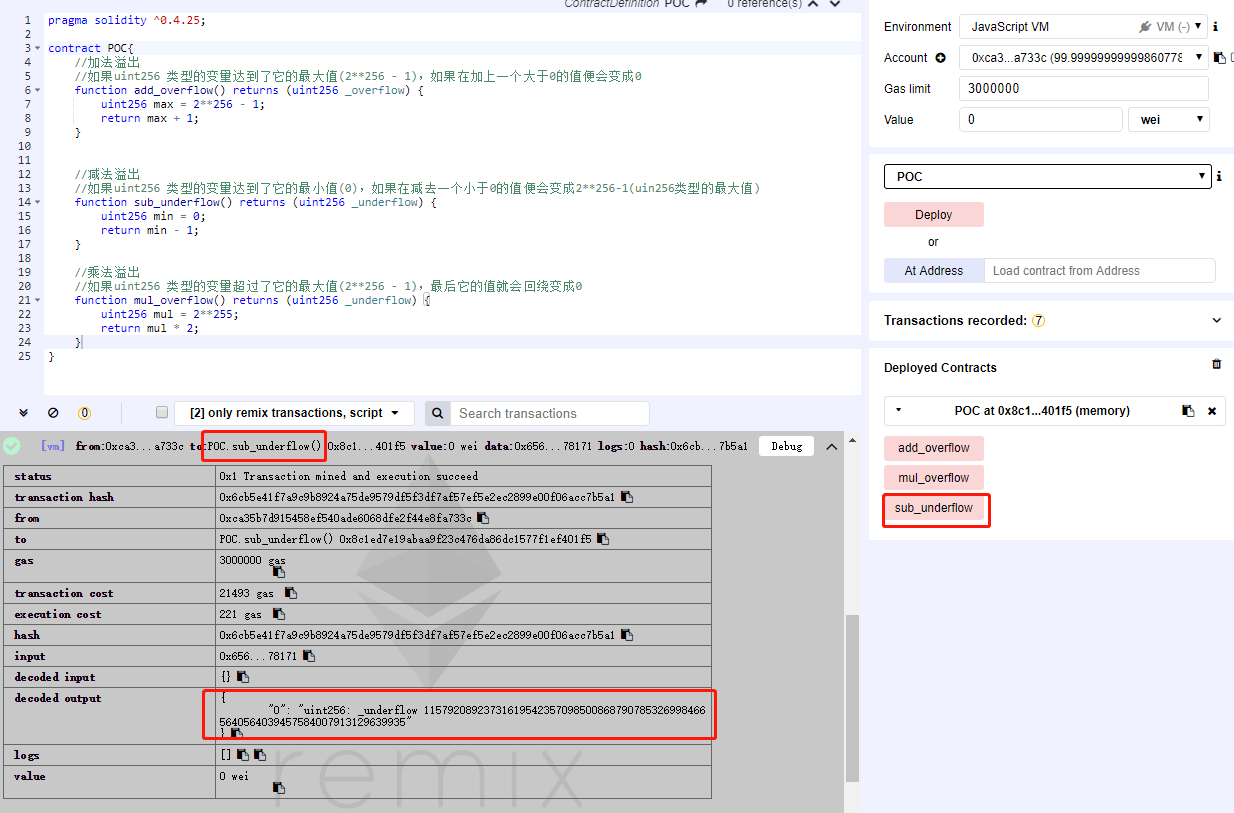1234x813 pixels.
Task: Click the Debug button for the transaction
Action: click(x=787, y=446)
